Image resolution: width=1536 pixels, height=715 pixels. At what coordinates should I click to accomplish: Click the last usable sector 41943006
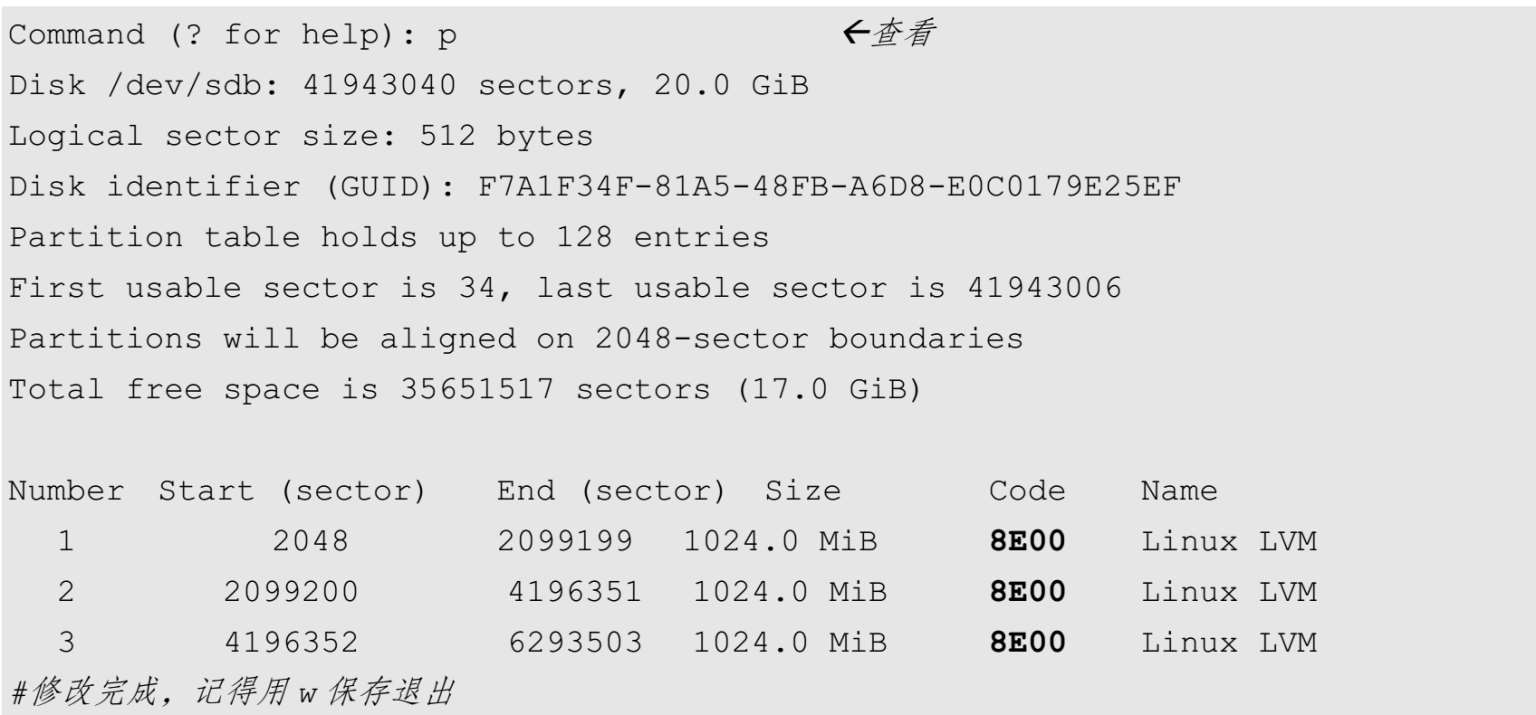click(x=1044, y=289)
